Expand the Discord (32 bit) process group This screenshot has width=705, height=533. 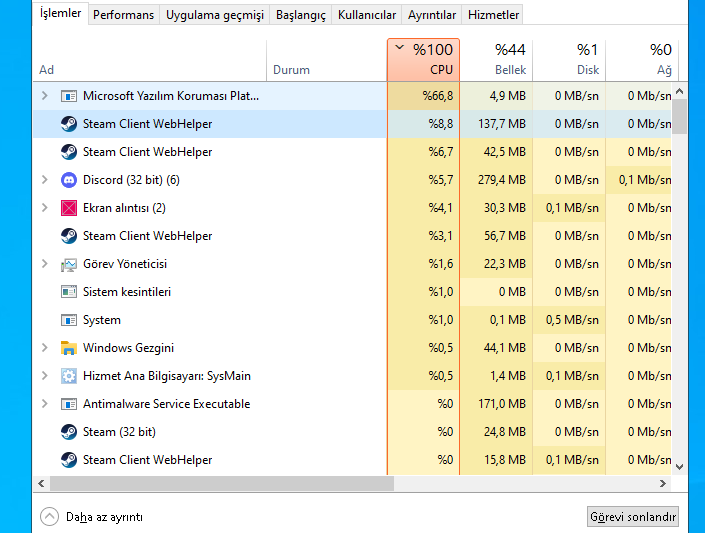pos(45,180)
